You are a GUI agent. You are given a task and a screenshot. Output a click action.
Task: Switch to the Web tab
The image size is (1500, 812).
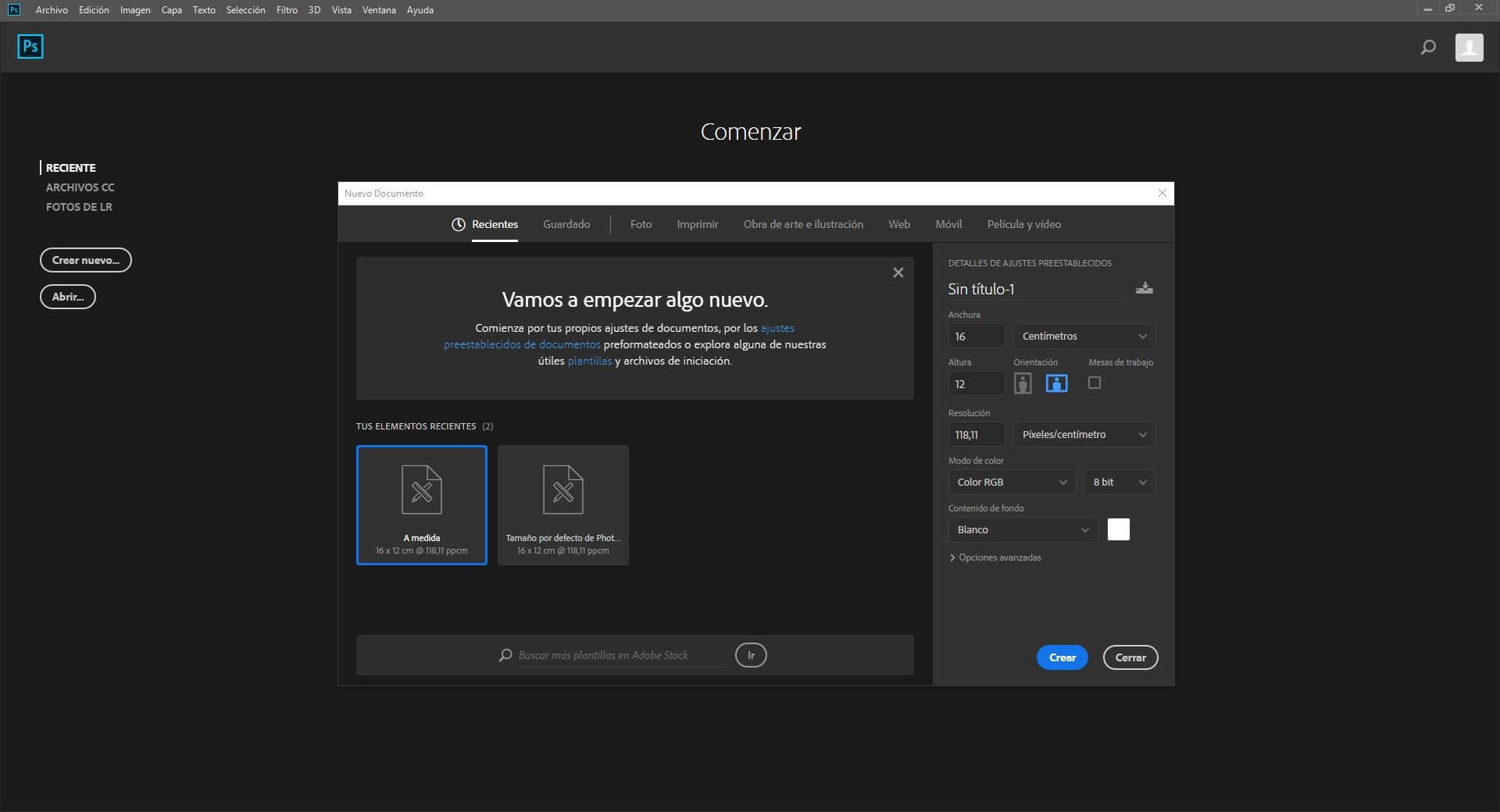[x=899, y=225]
